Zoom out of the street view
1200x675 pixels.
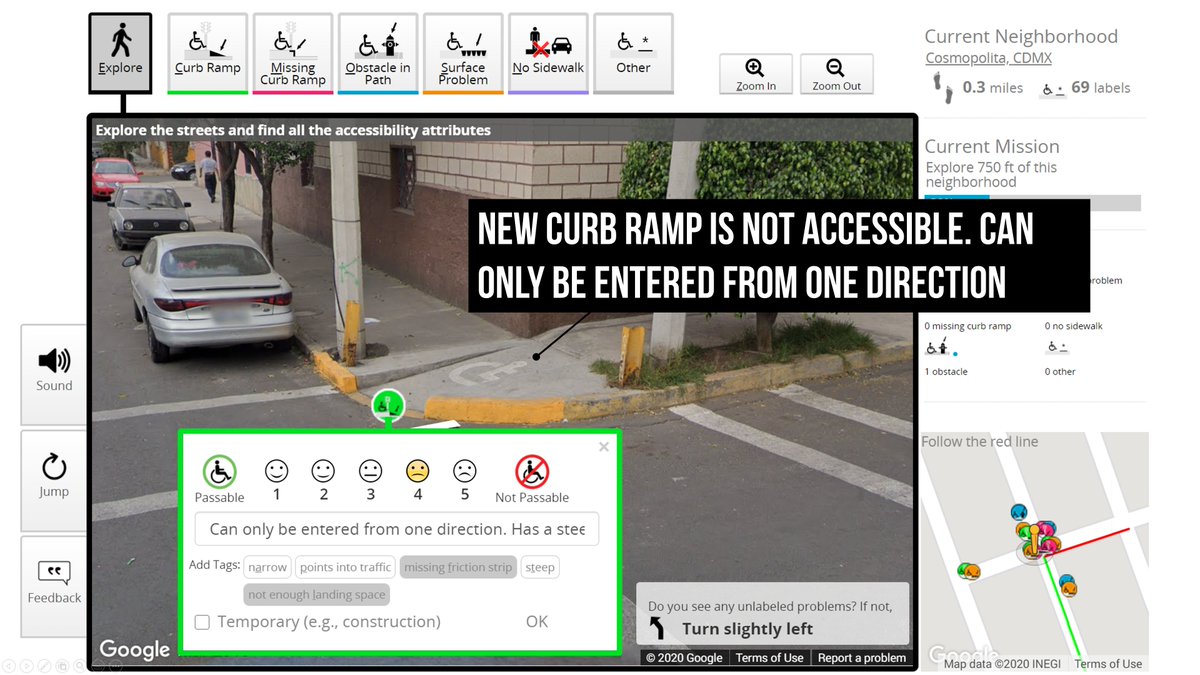(x=837, y=74)
